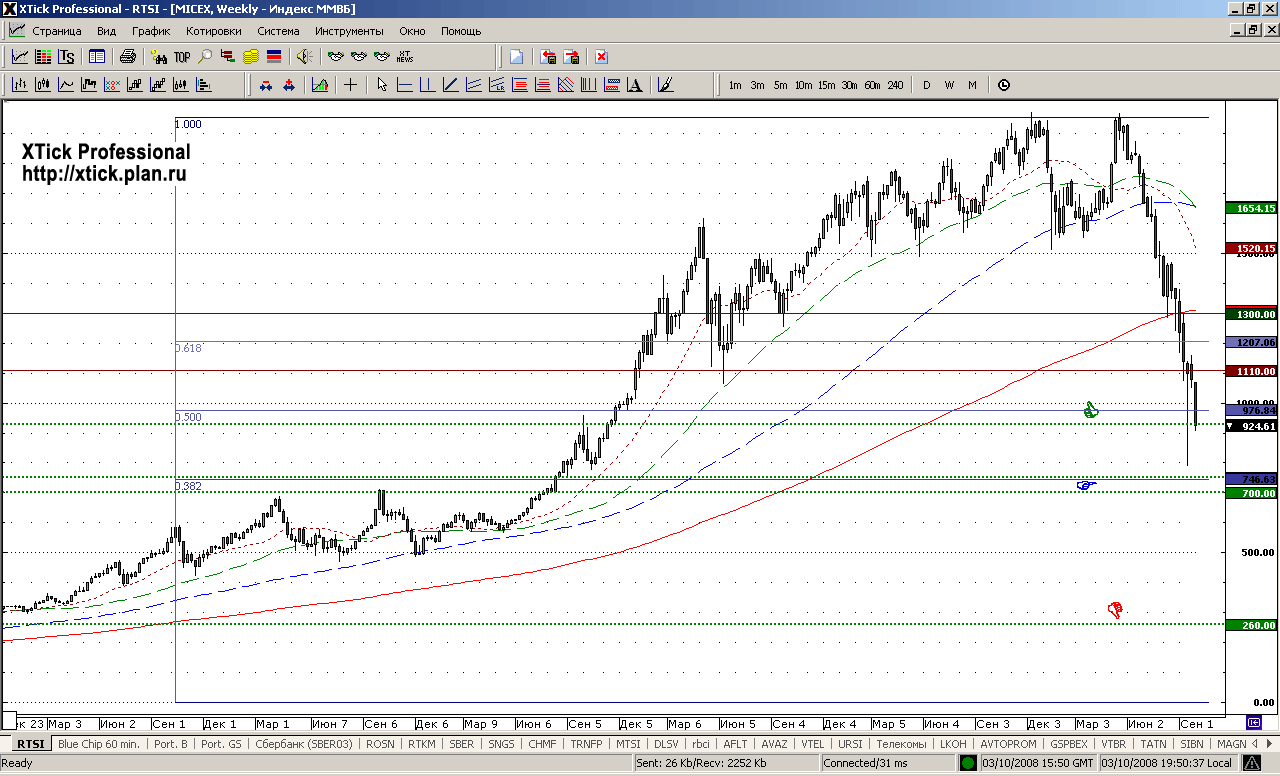1280x776 pixels.
Task: Click the 1520.15 dark red price label
Action: click(x=1251, y=248)
